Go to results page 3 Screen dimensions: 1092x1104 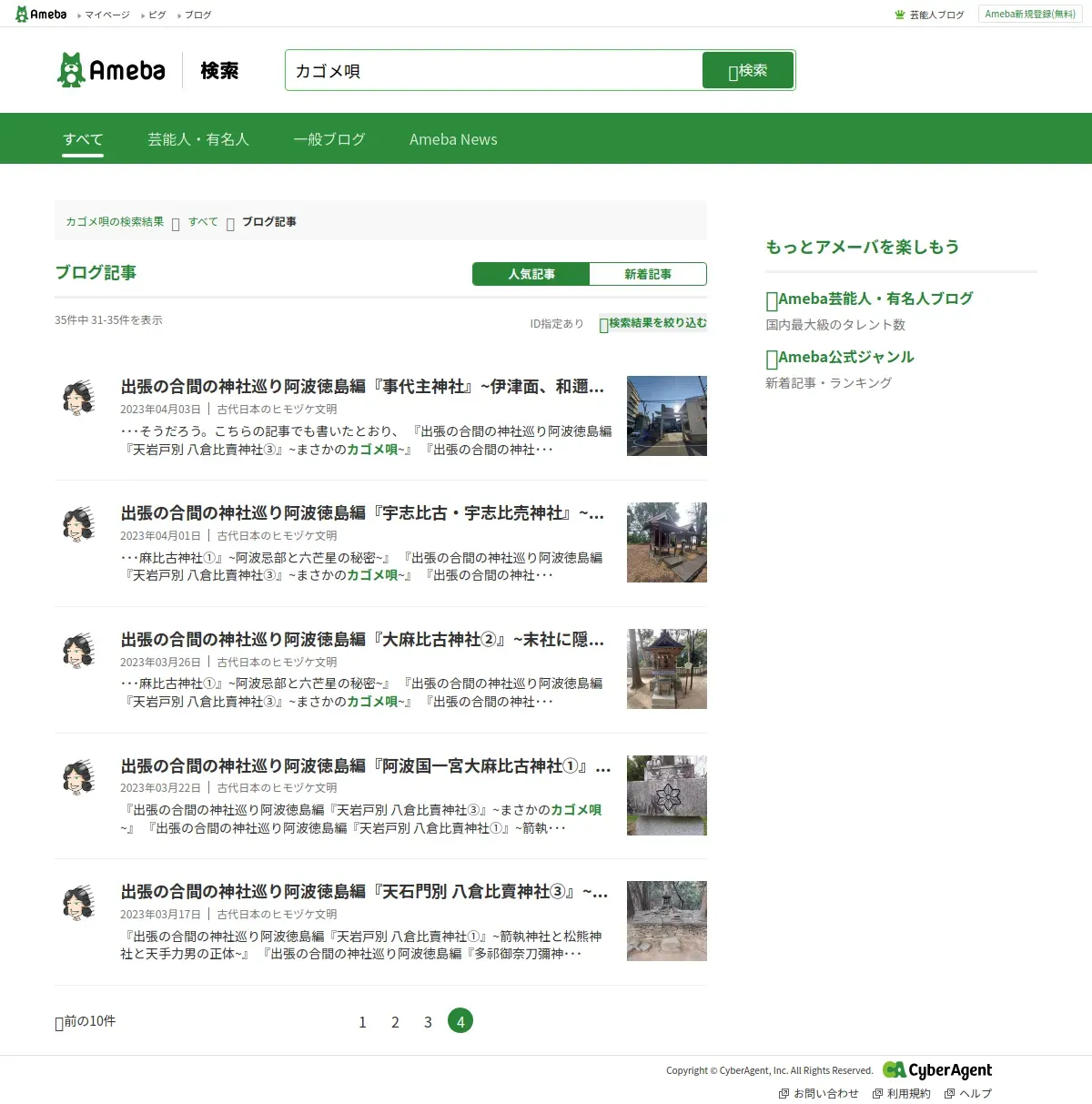[x=428, y=1022]
